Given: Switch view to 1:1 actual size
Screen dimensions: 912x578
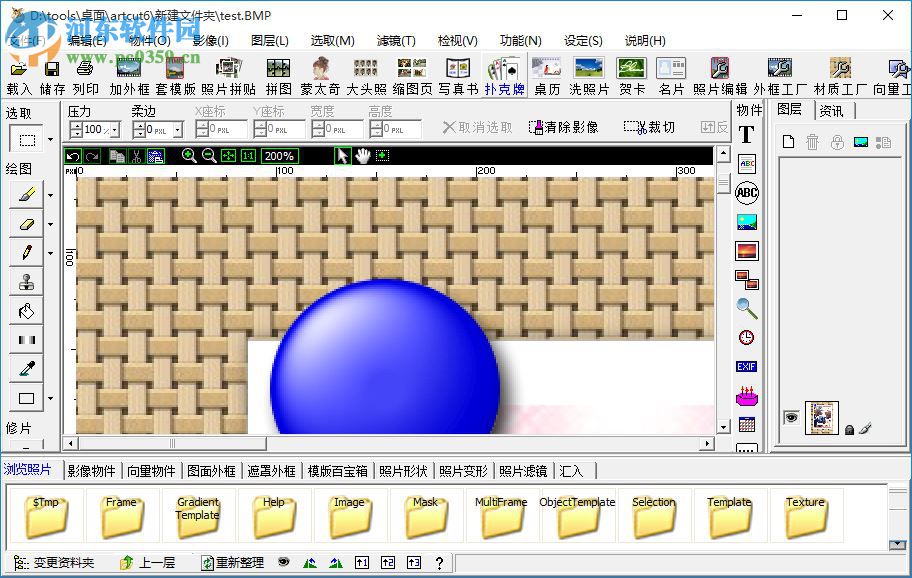Looking at the screenshot, I should [x=248, y=156].
